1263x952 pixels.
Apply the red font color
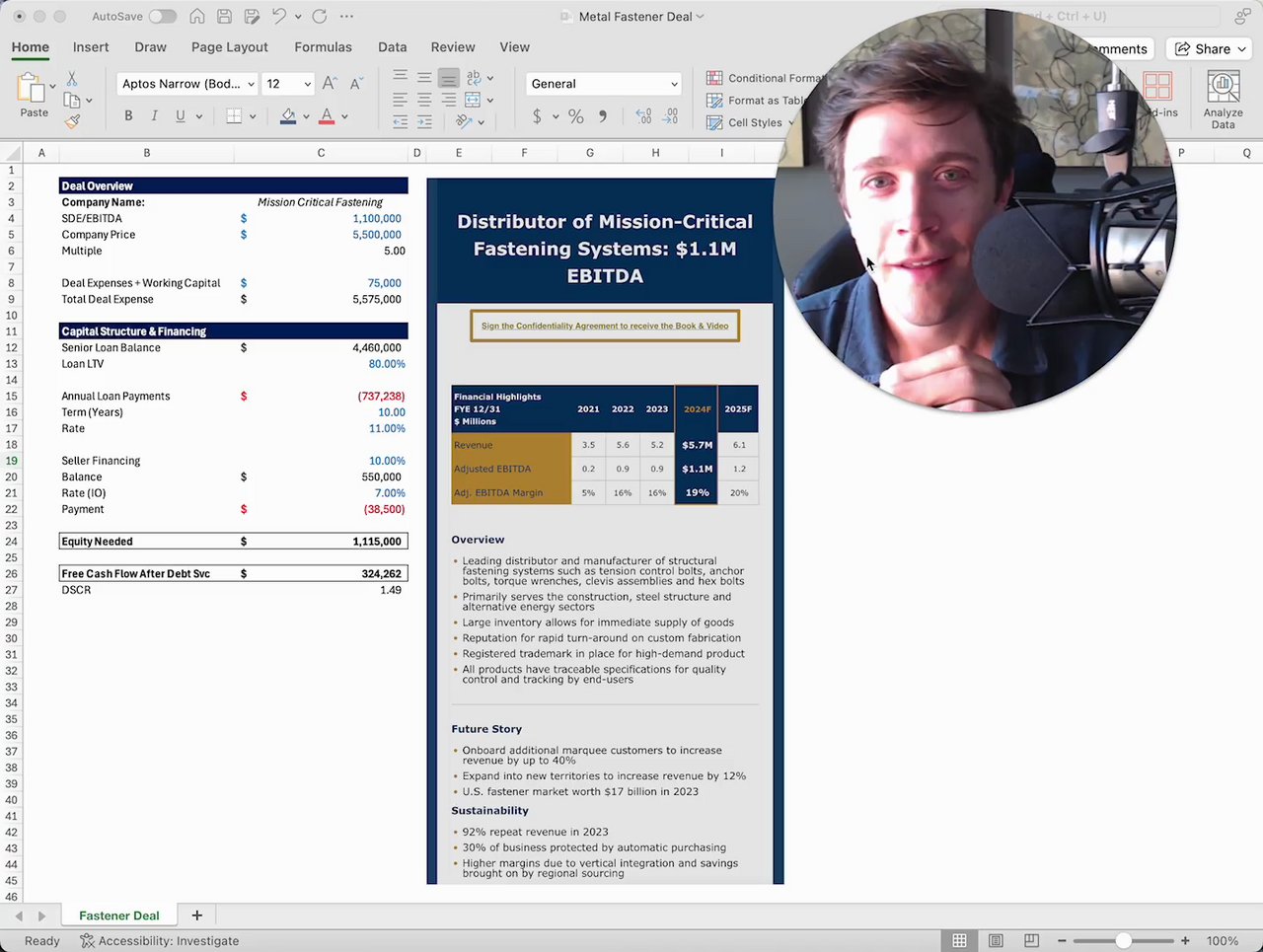[327, 116]
